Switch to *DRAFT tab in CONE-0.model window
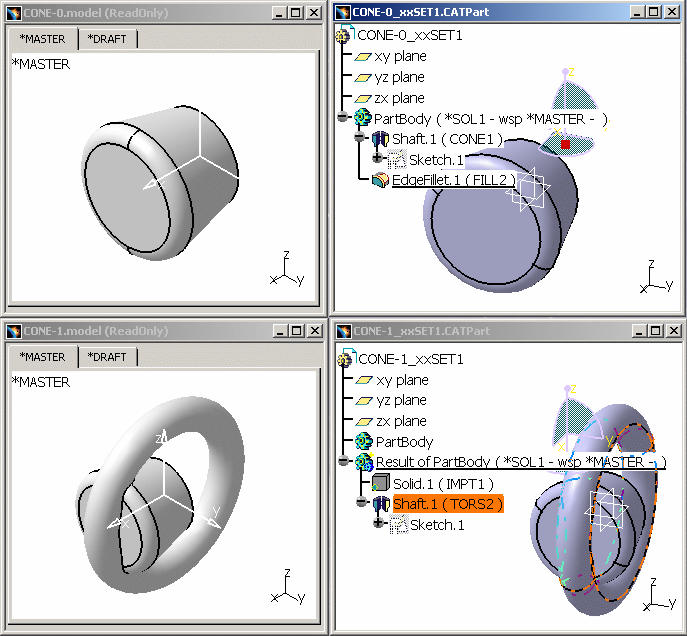 107,39
